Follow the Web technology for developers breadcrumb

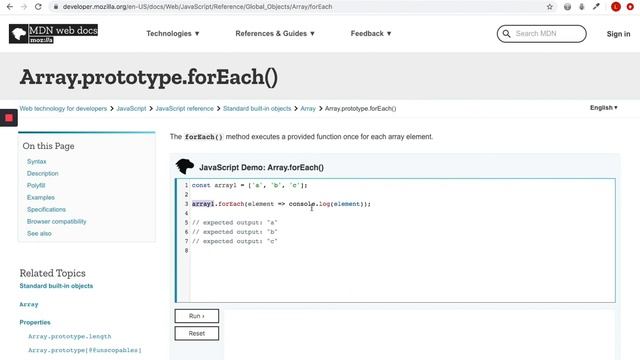click(x=63, y=109)
